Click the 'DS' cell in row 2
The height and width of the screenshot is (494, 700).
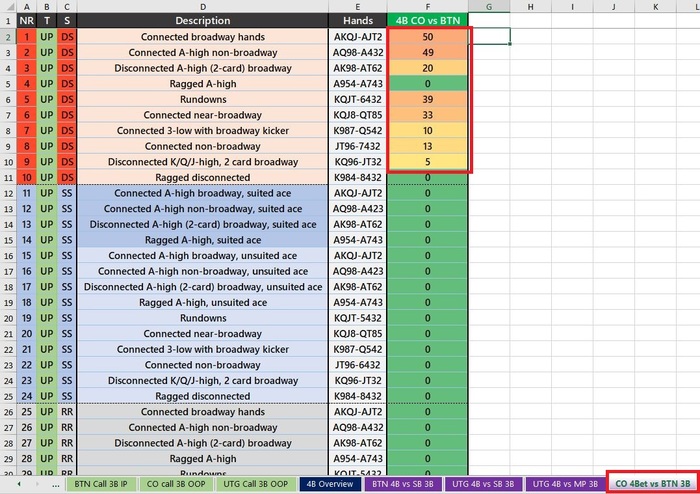tap(67, 37)
